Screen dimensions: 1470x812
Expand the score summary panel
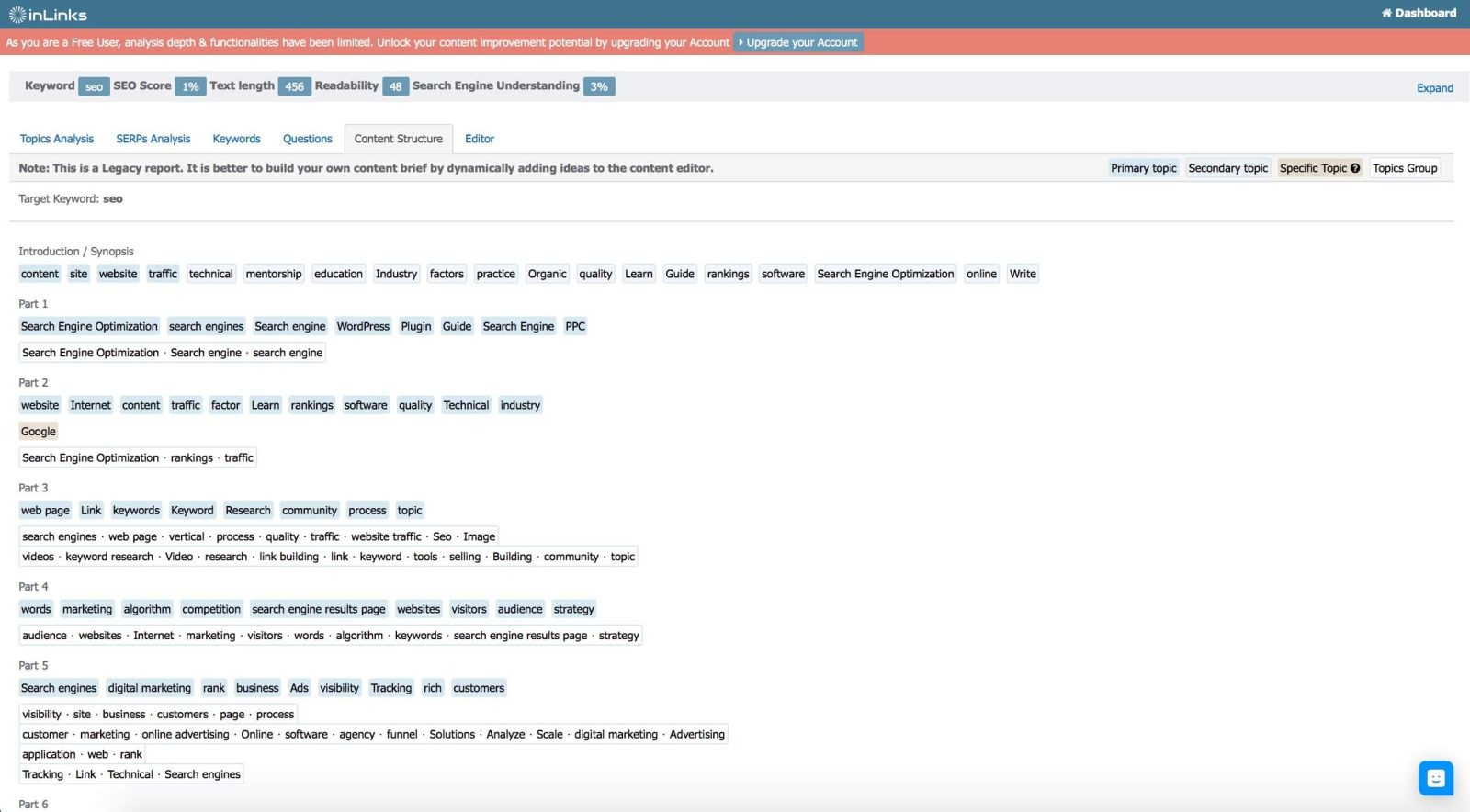click(x=1434, y=88)
